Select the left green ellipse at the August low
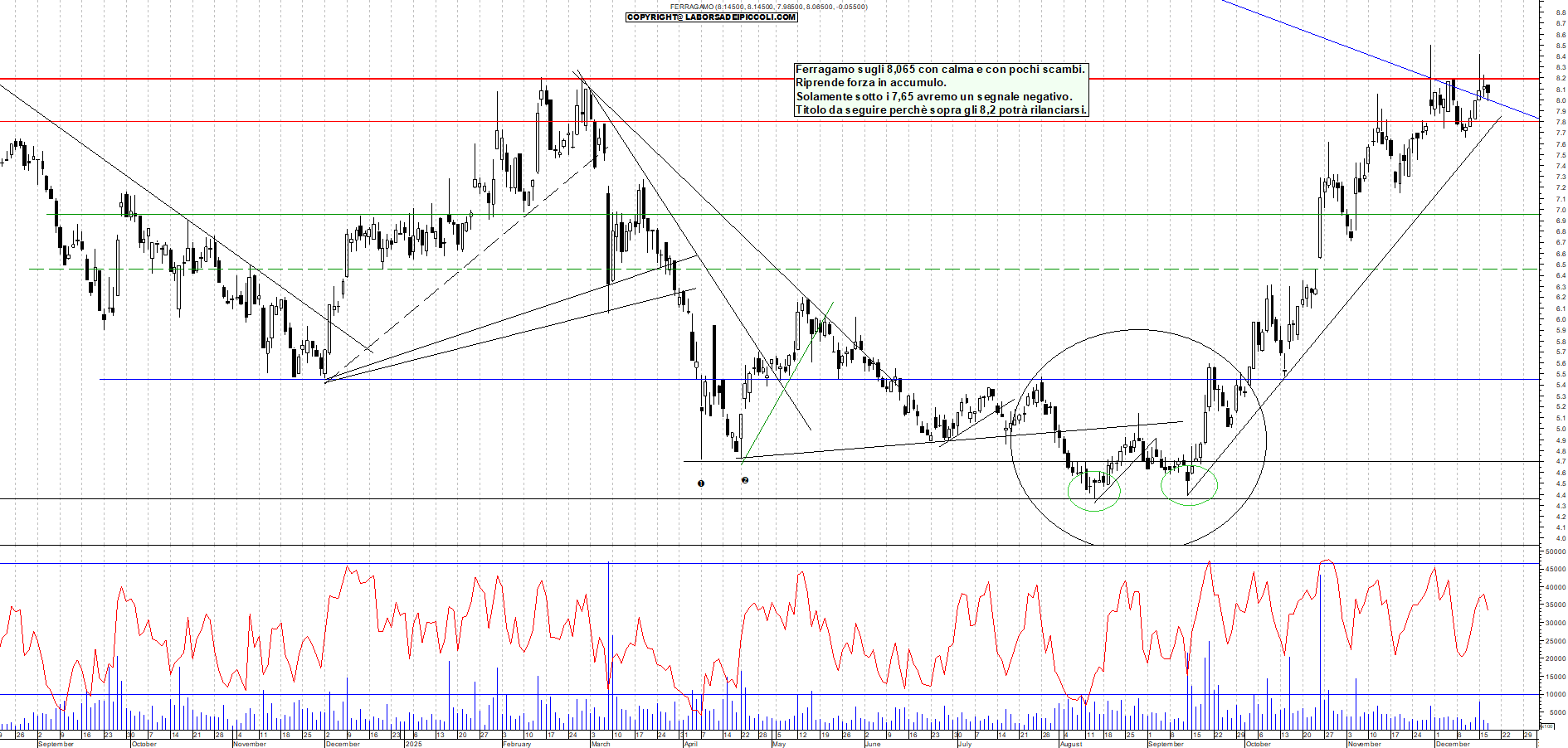The image size is (1568, 748). (1093, 491)
